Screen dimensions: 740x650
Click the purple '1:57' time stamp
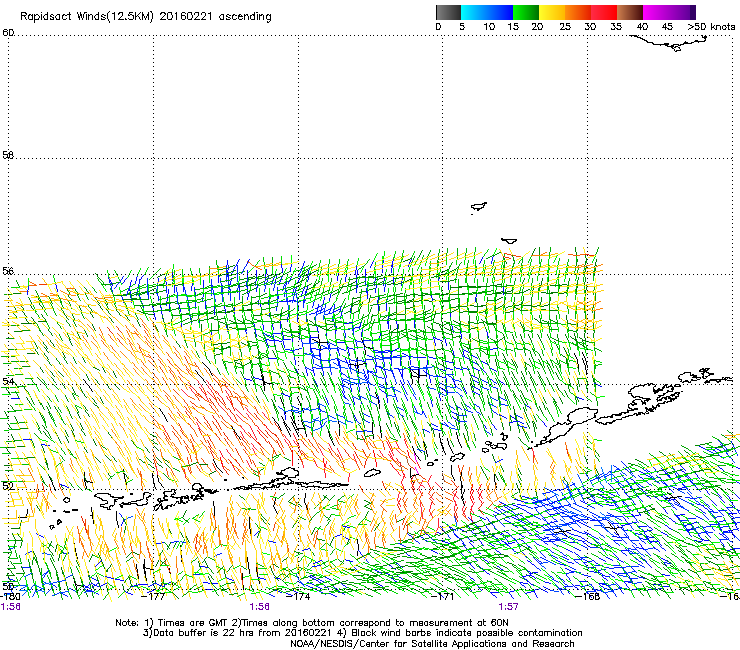pyautogui.click(x=508, y=607)
